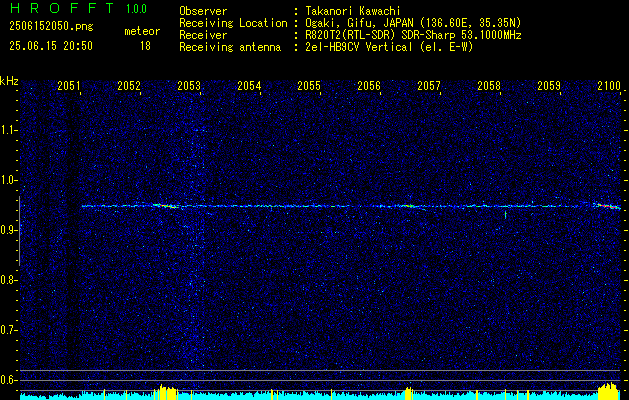The width and height of the screenshot is (629, 400).
Task: Click the Receiver field label
Action: click(x=203, y=35)
